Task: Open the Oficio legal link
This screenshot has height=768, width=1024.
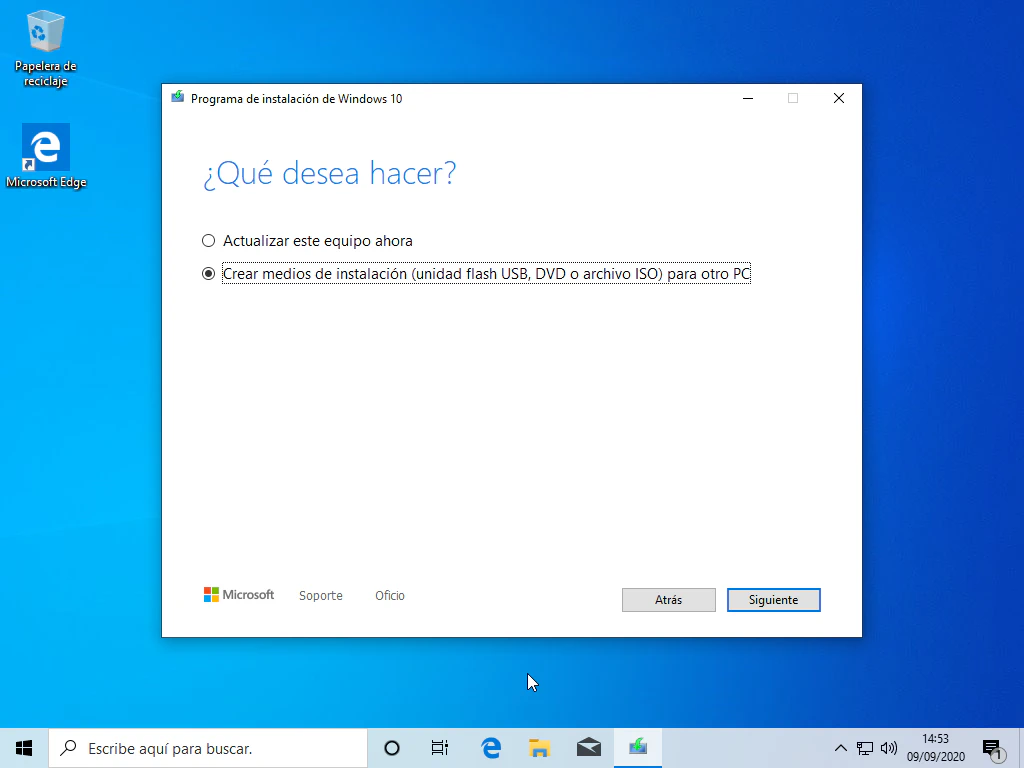Action: (390, 596)
